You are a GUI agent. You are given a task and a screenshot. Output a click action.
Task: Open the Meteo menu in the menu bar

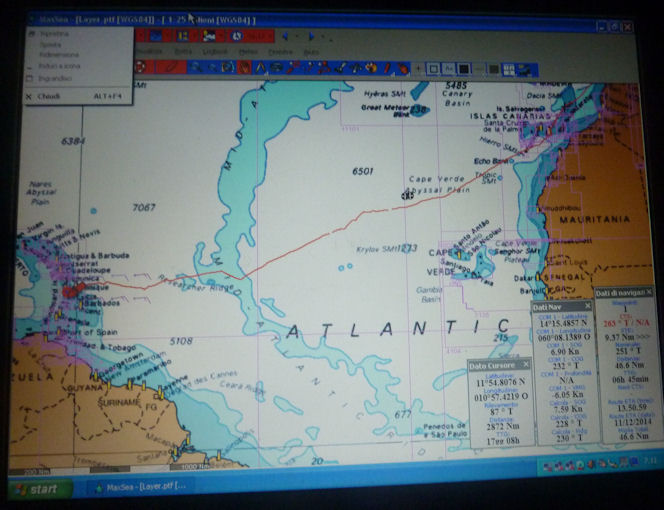[x=248, y=52]
